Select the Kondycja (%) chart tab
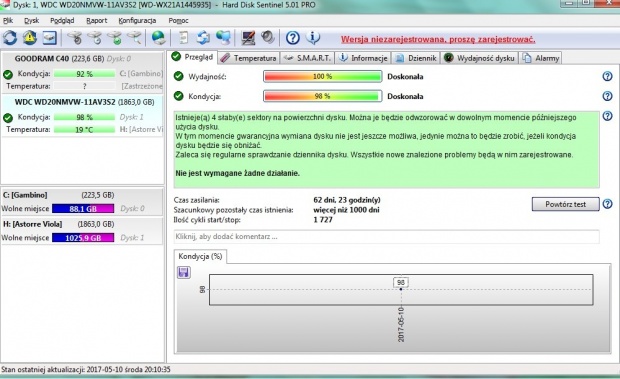The width and height of the screenshot is (620, 379). [200, 256]
